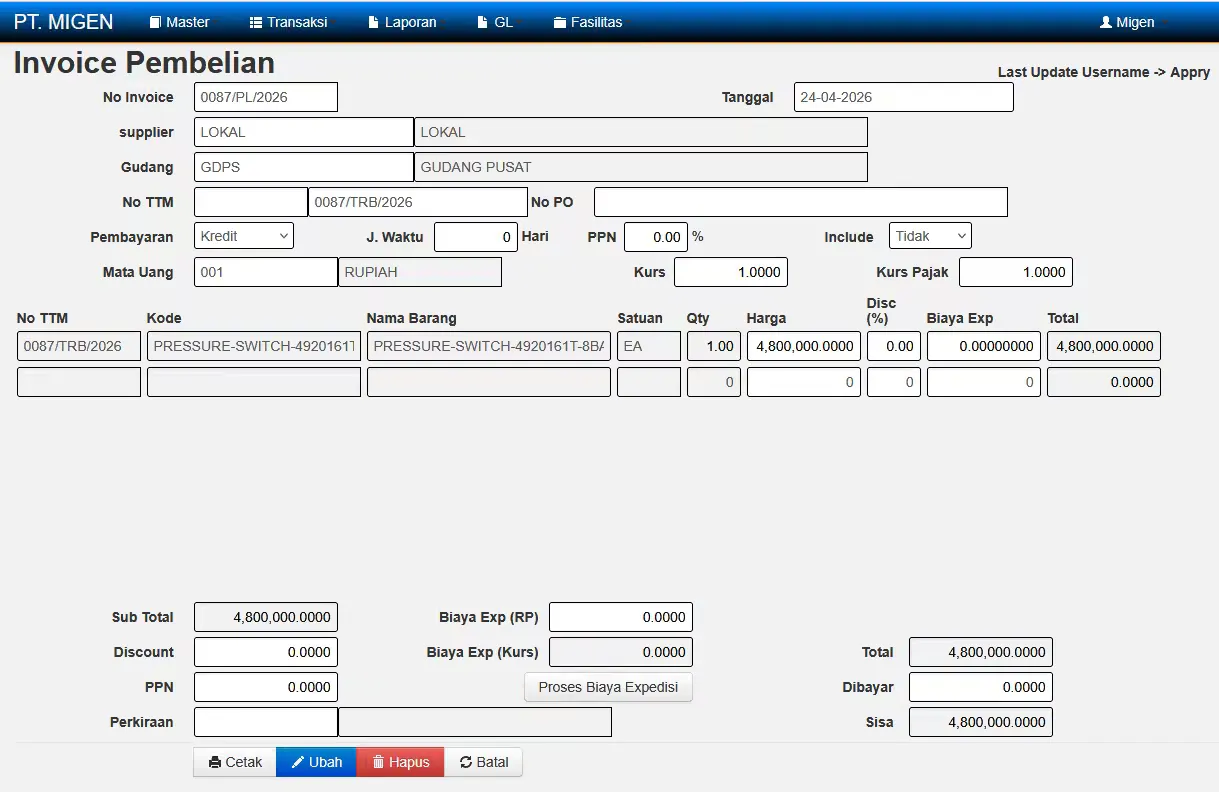Click the Biaya Exp (Kurs) field

pos(621,652)
